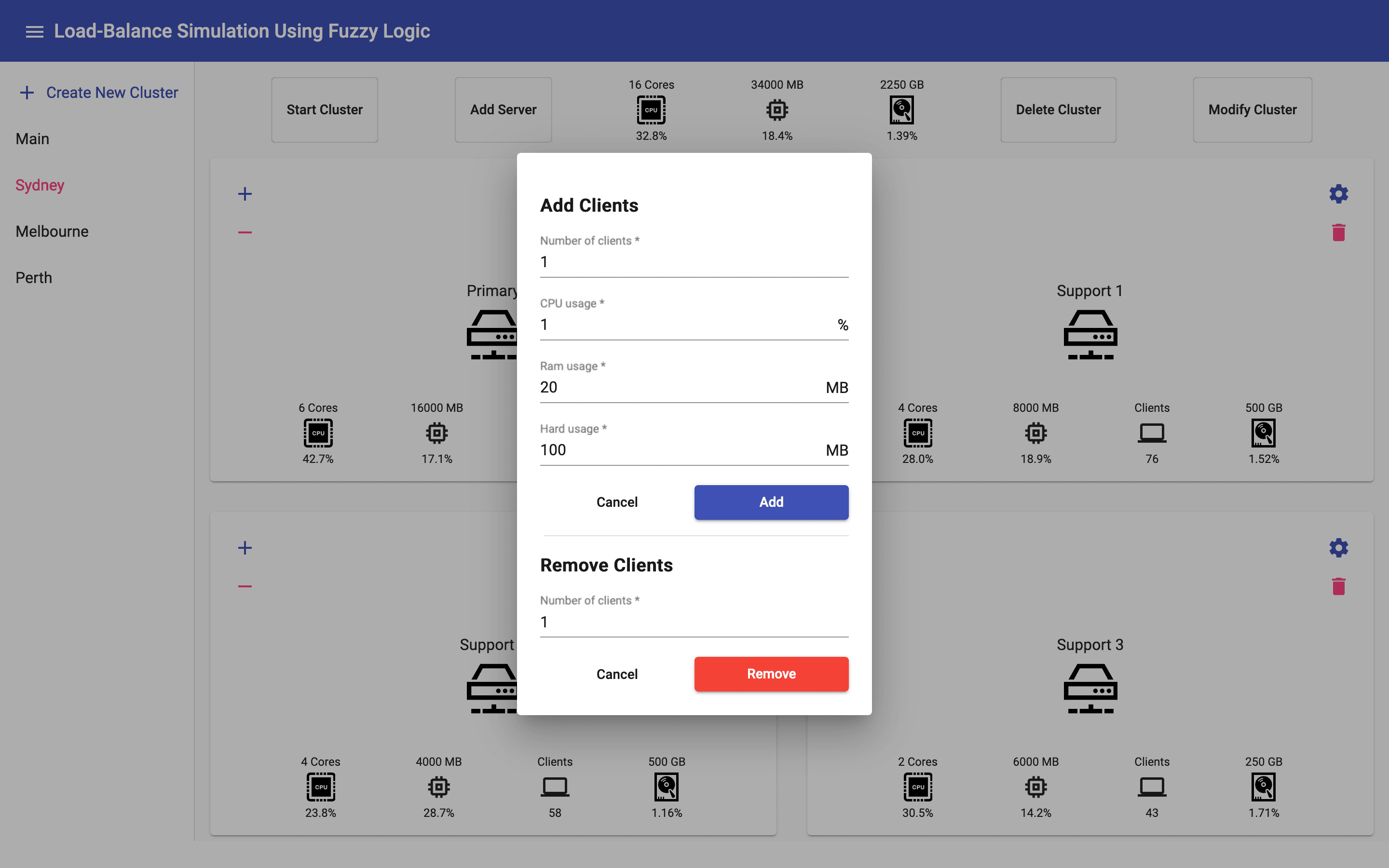Cancel the Add Clients form
The image size is (1389, 868).
point(616,502)
